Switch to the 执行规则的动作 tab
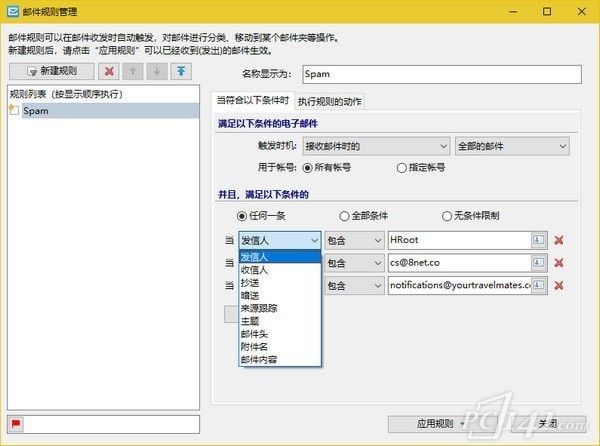 point(329,102)
